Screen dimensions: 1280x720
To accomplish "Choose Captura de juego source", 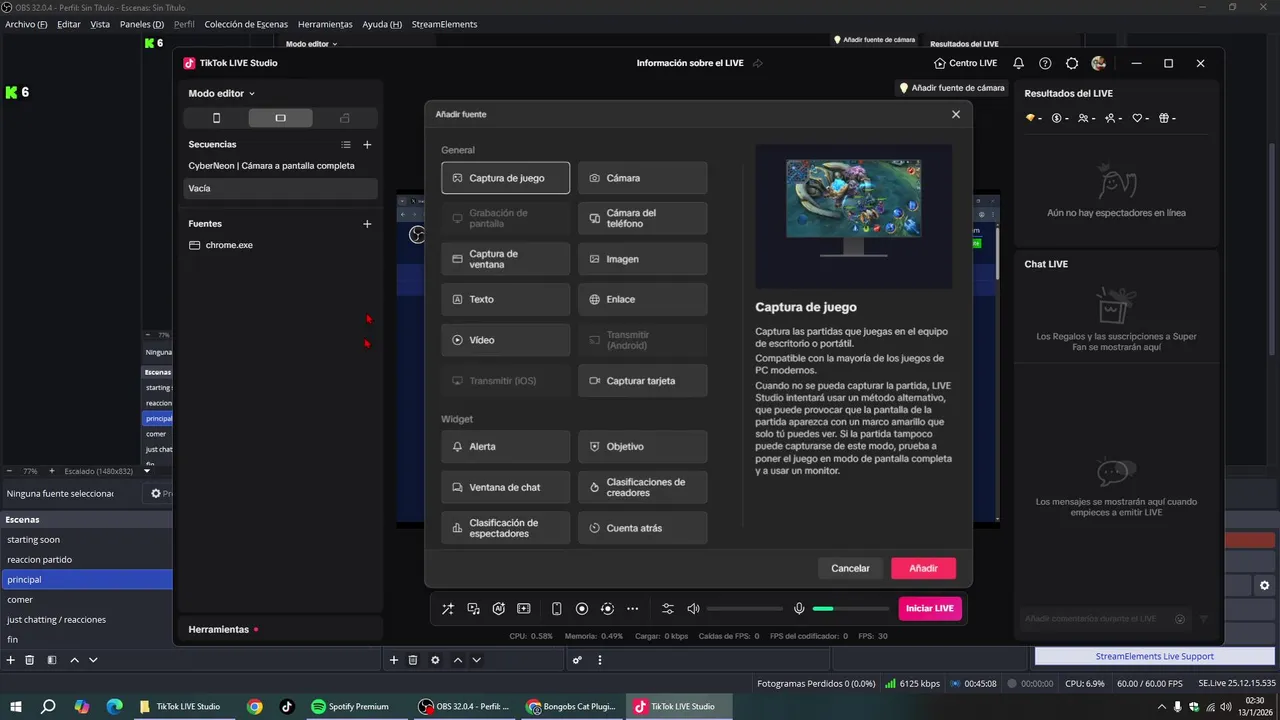I will click(x=506, y=178).
